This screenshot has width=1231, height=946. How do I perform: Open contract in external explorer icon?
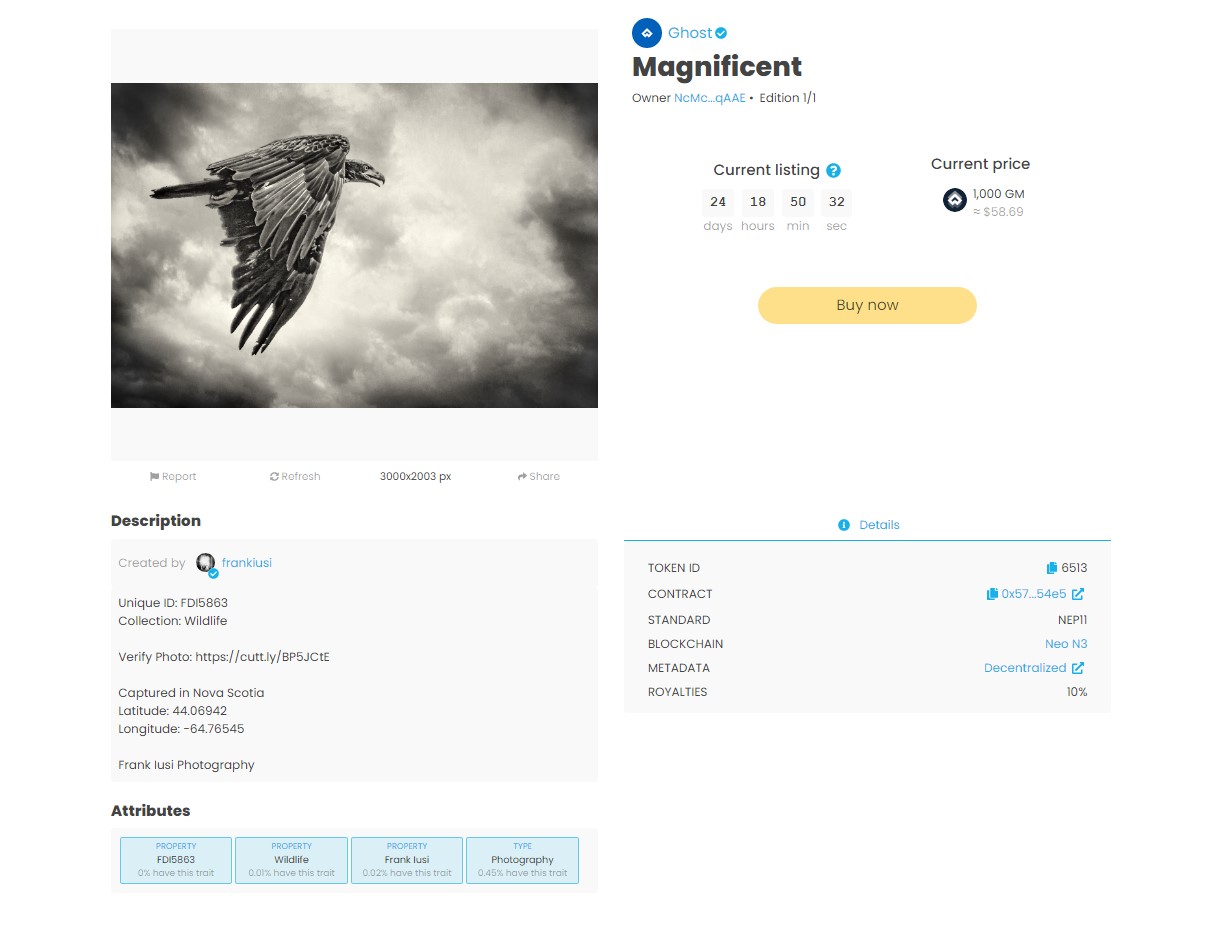point(1078,594)
